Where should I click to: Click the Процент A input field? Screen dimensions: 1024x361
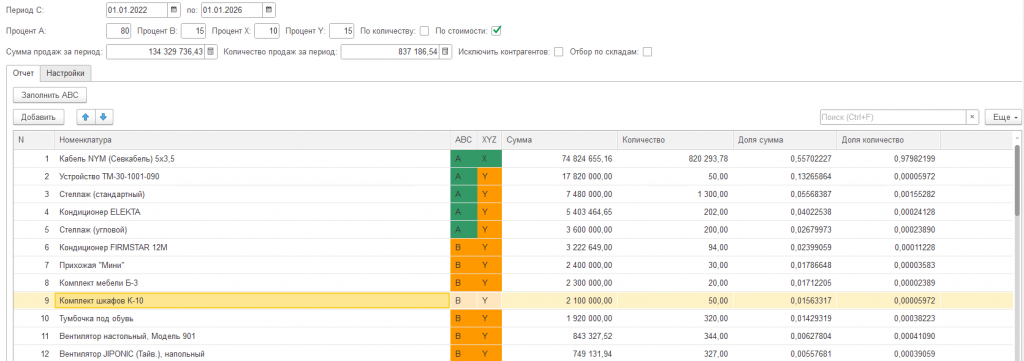119,31
